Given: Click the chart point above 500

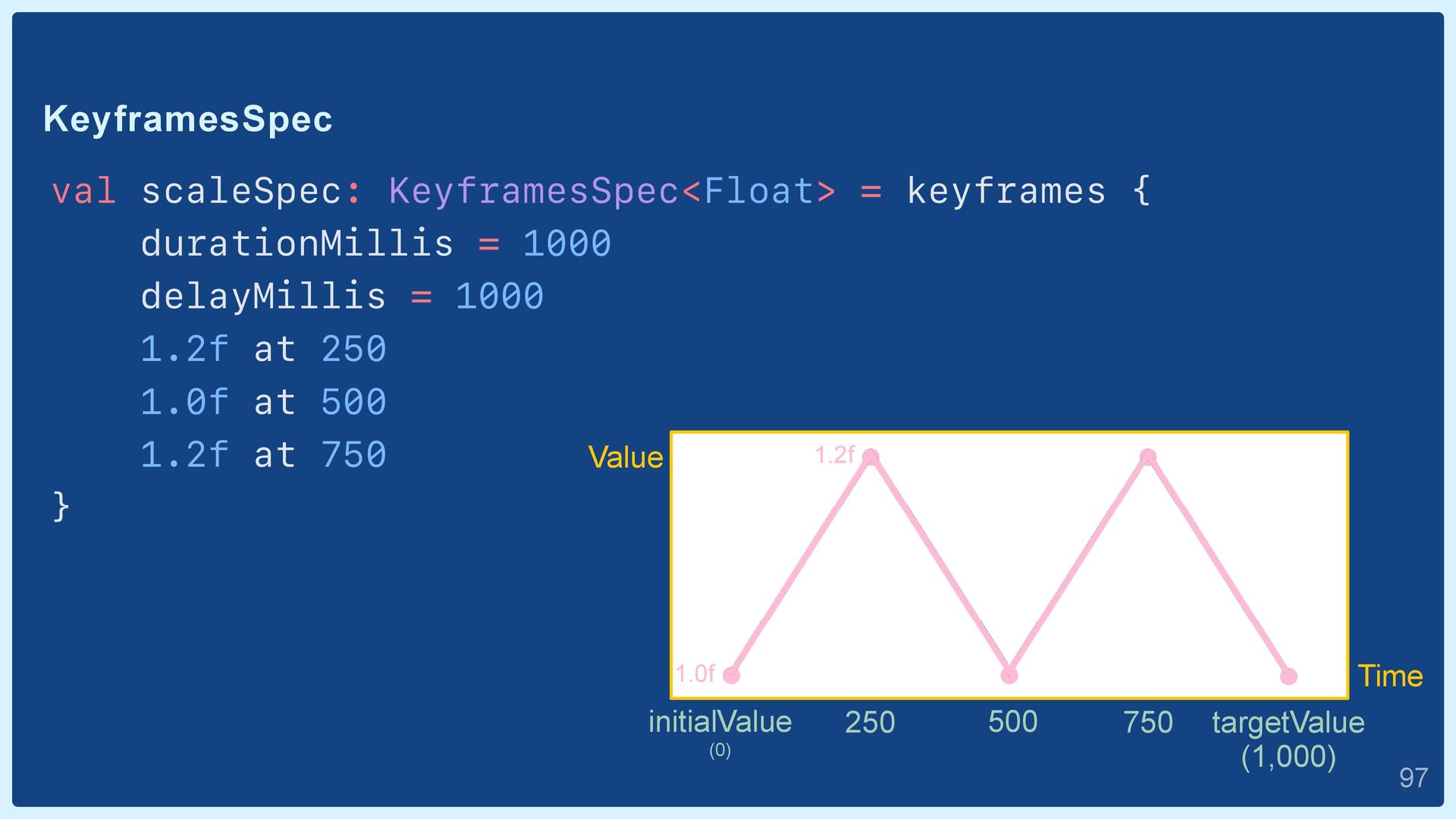Looking at the screenshot, I should [1009, 675].
